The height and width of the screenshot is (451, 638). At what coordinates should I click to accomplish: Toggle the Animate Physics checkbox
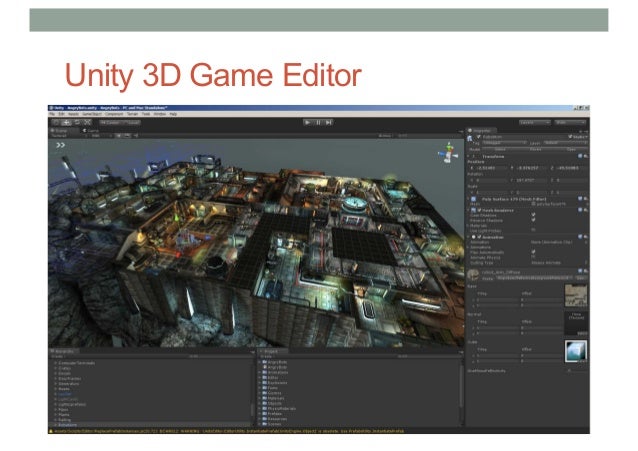pos(533,257)
